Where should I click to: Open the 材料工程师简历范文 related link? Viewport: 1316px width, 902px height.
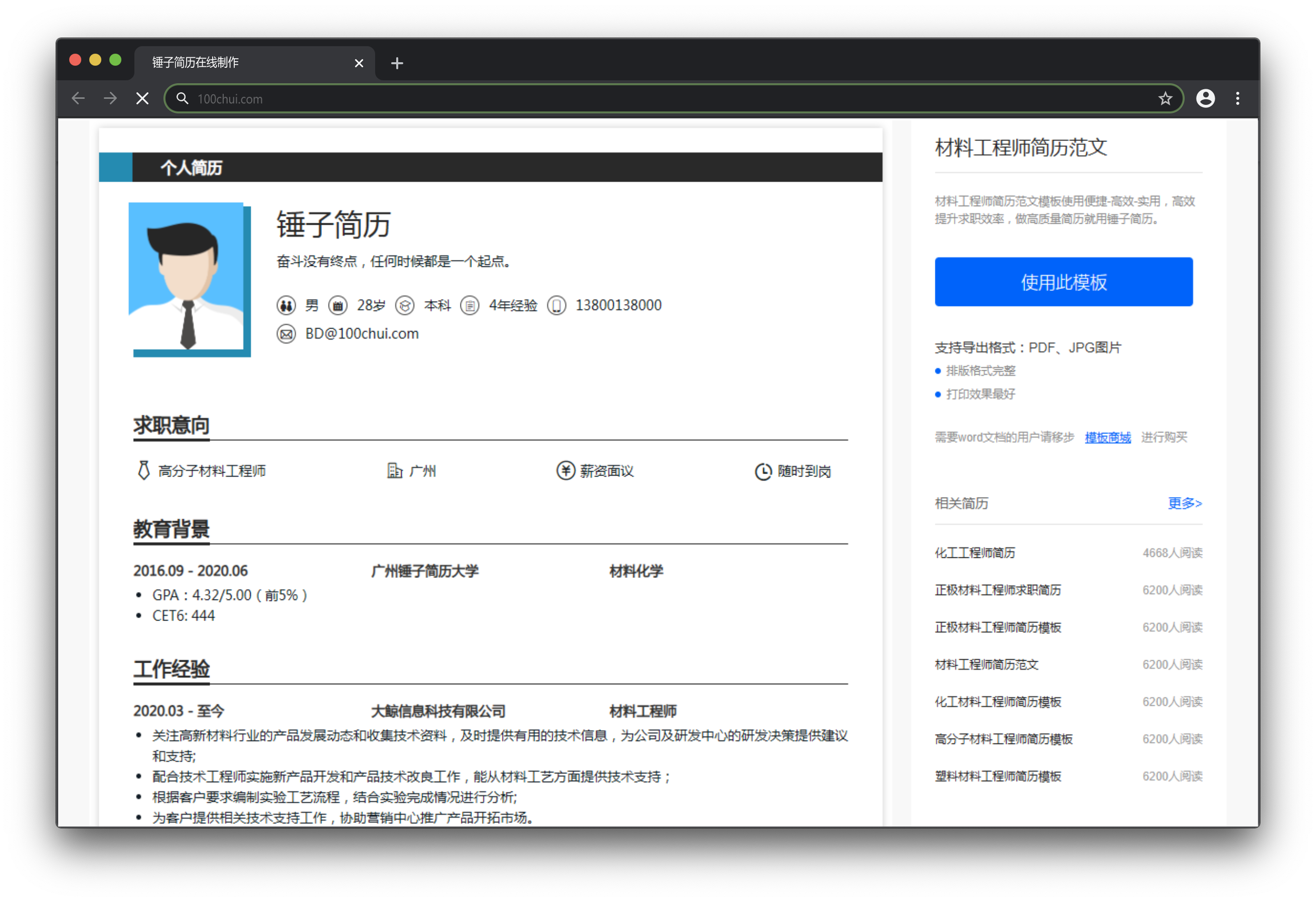point(986,664)
